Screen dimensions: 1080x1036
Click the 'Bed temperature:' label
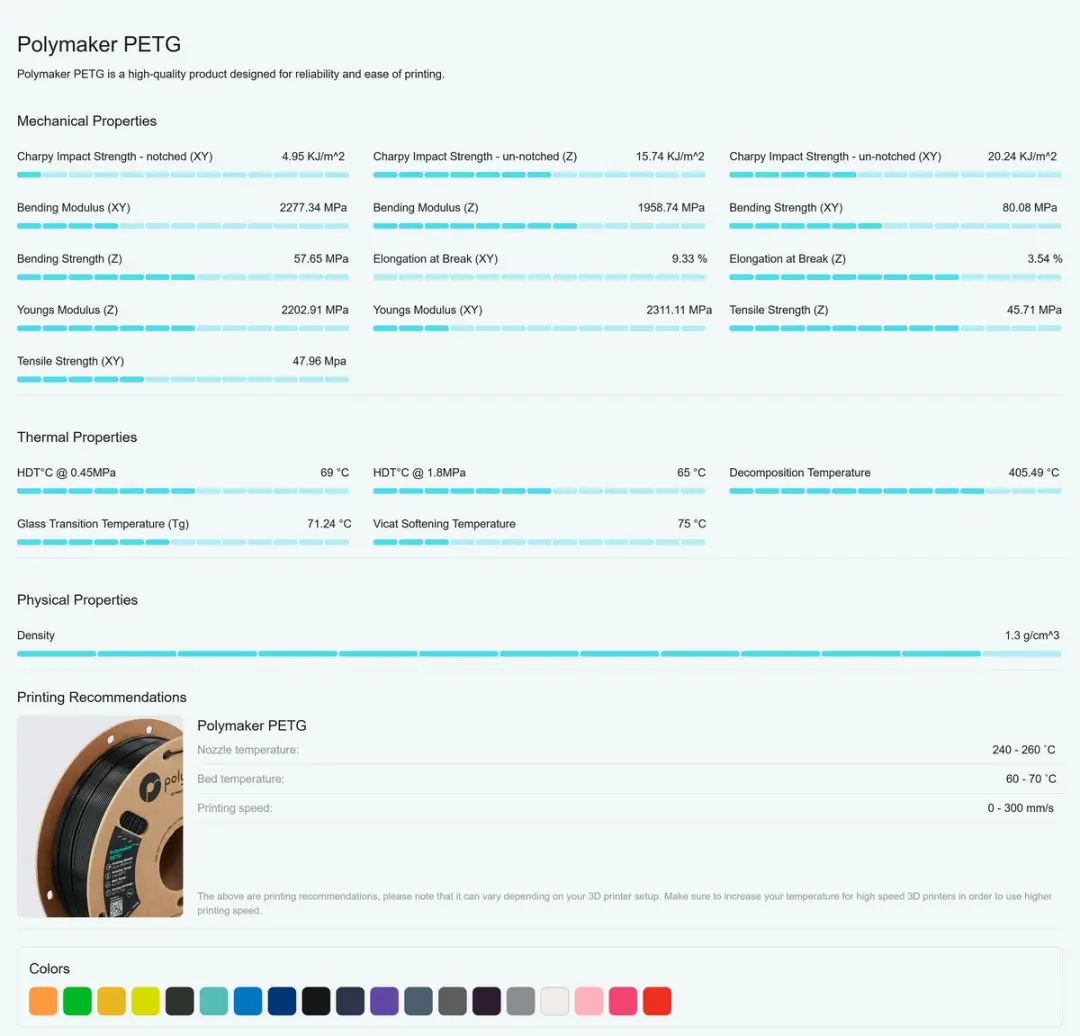point(240,778)
